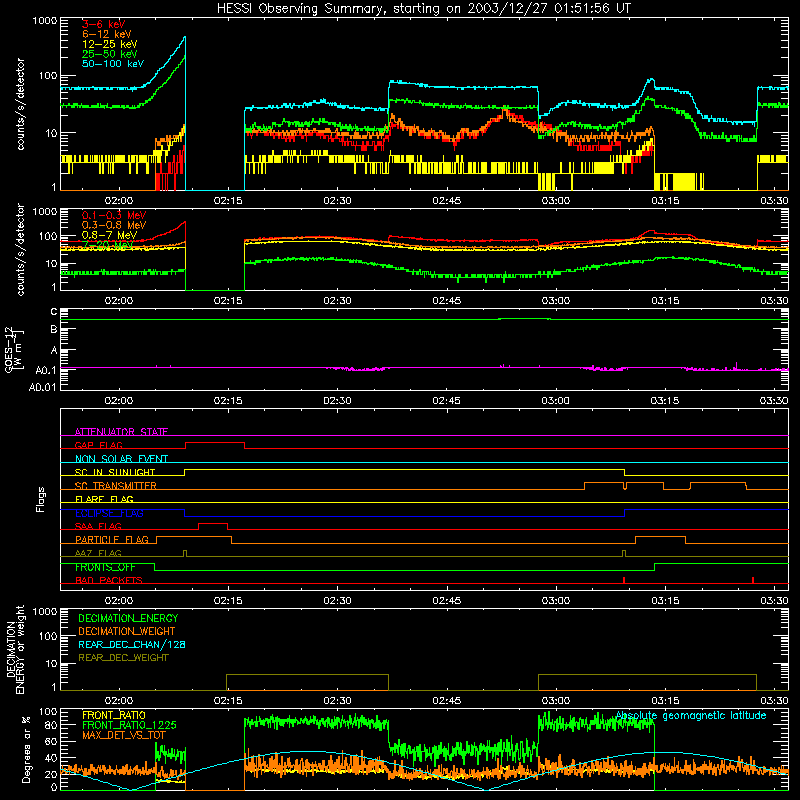Click 02:30 tick under keV count plot
800x800 pixels.
tap(337, 201)
